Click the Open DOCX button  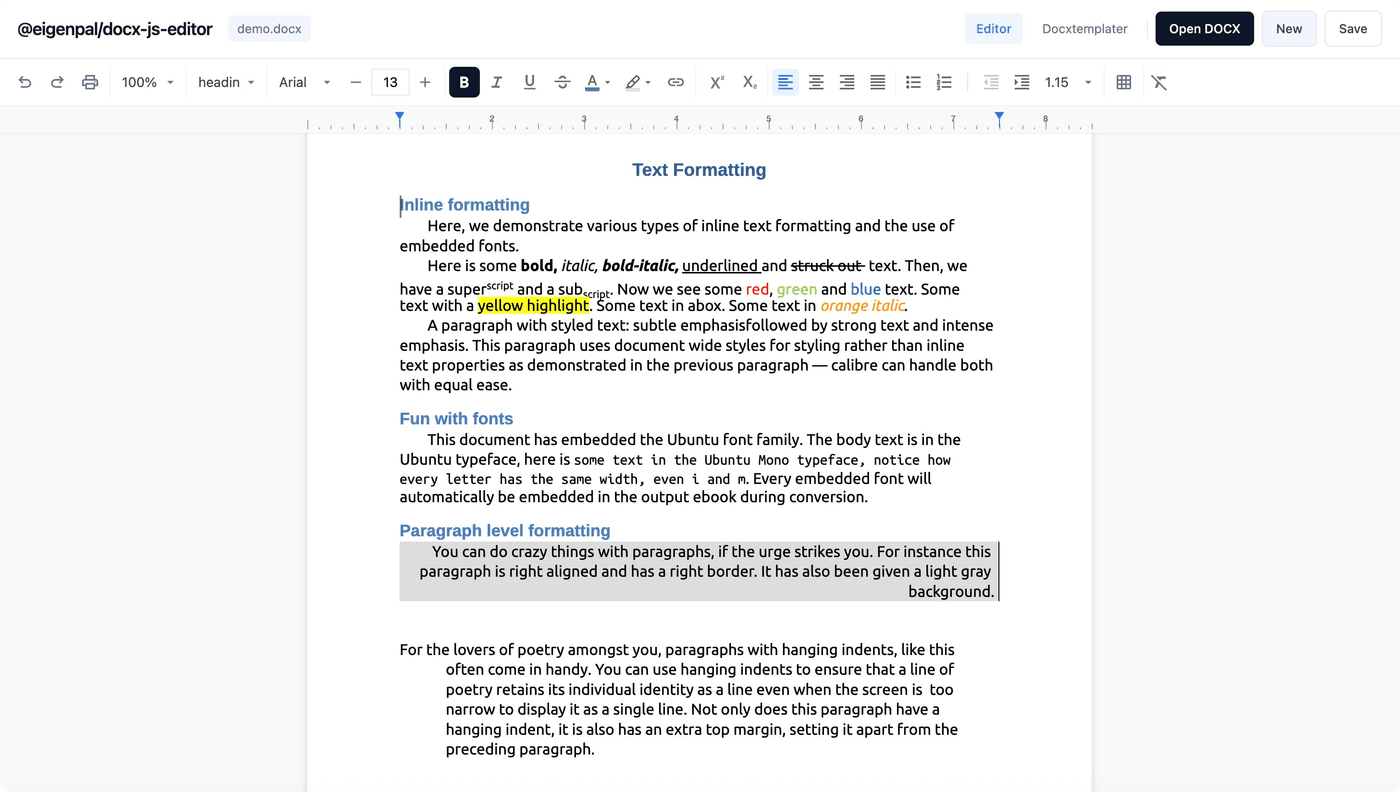[x=1204, y=28]
